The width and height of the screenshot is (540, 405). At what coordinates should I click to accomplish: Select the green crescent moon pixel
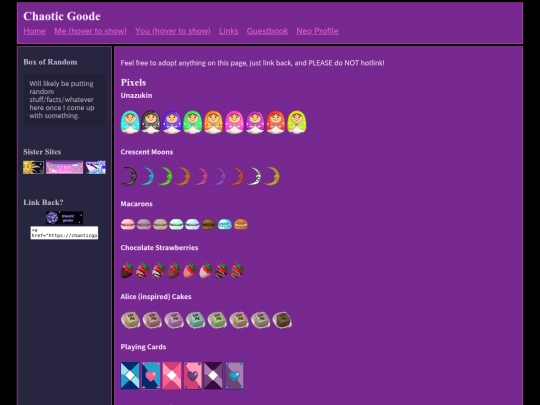[165, 176]
